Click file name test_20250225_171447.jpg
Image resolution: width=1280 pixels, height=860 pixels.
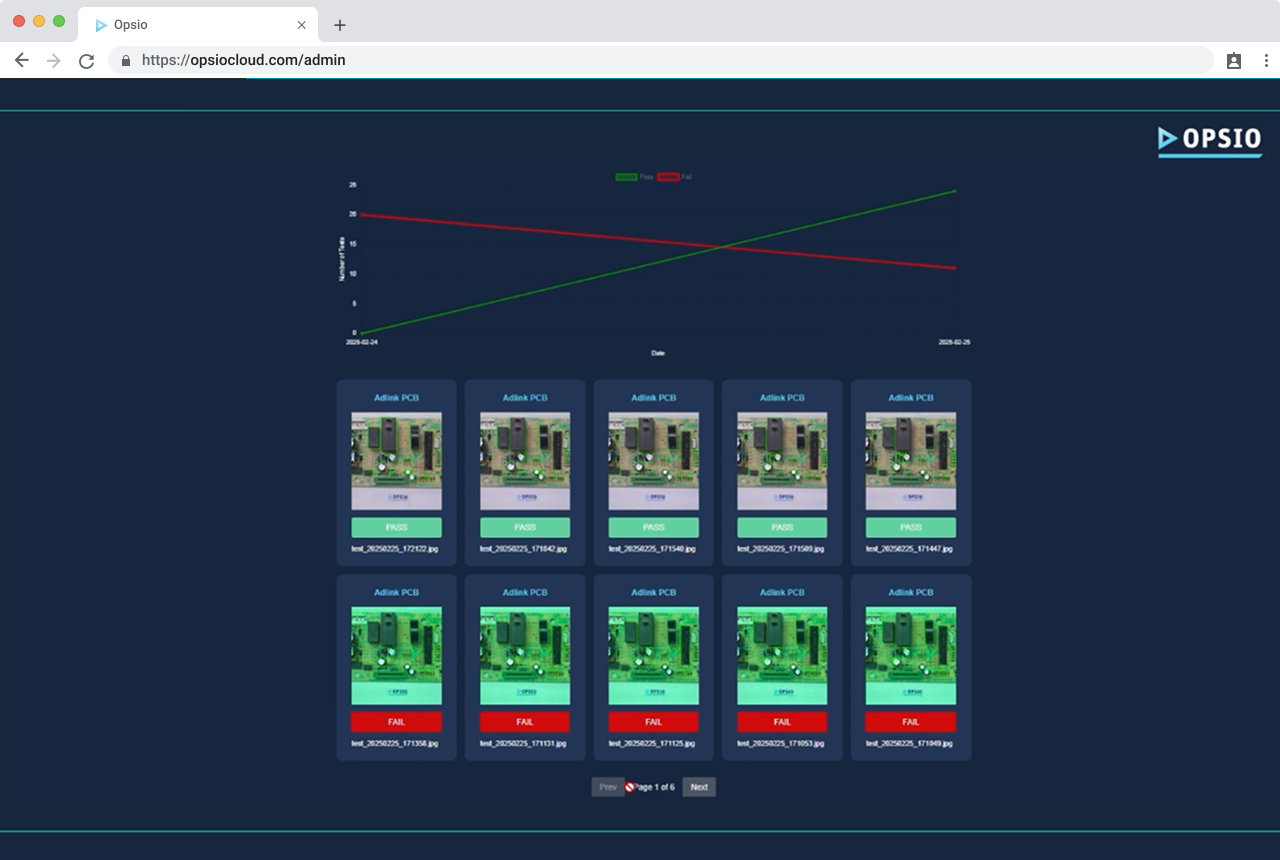click(x=909, y=549)
